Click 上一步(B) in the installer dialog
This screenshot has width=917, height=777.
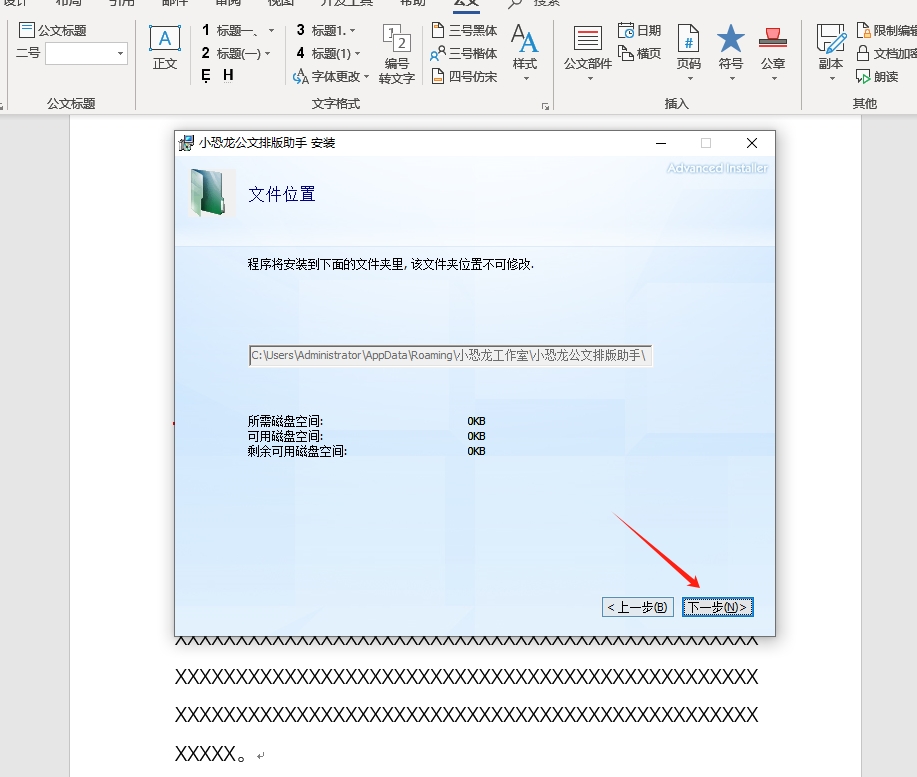640,606
